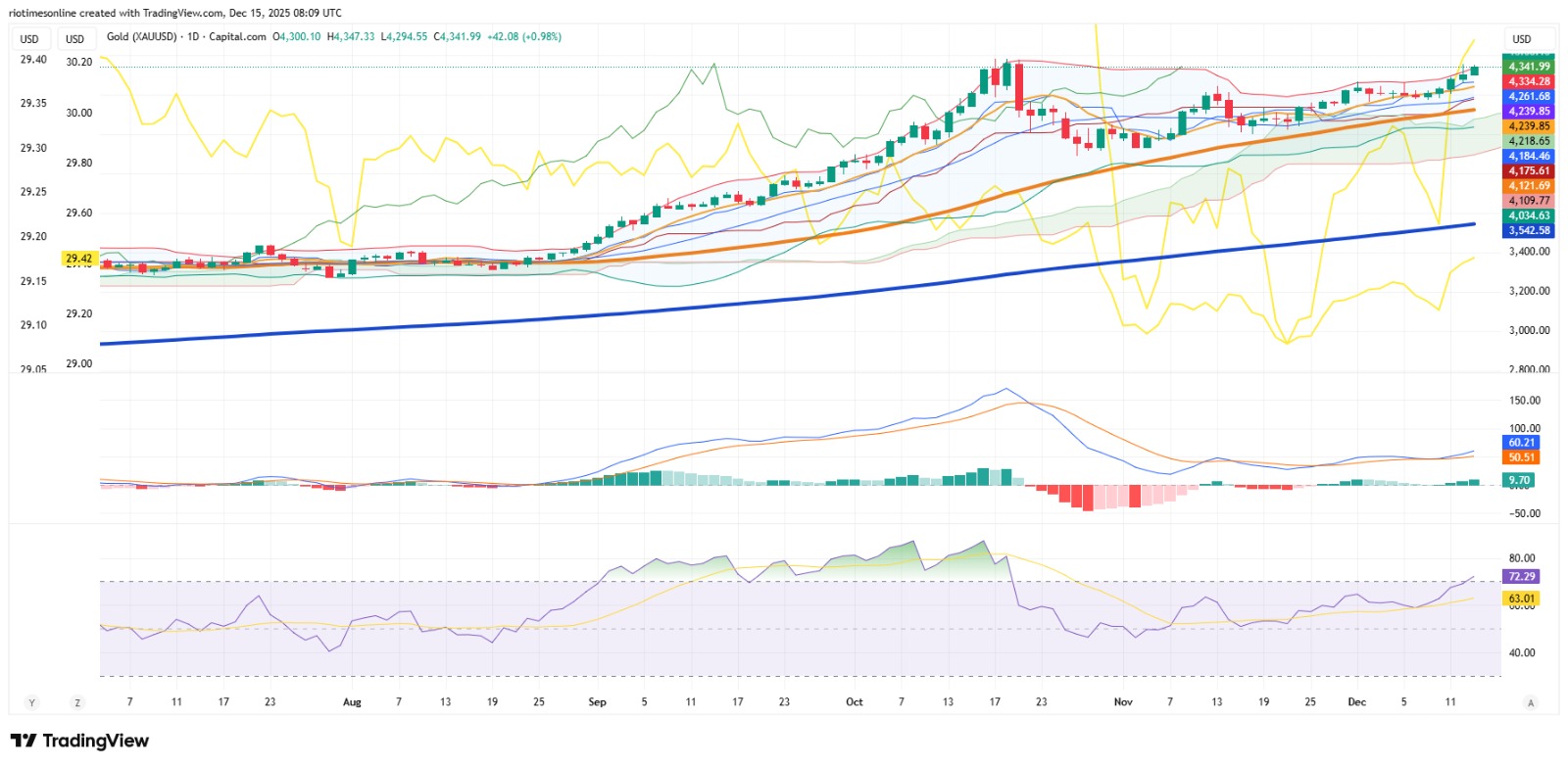Select the orange 4,121.69 price label
Image resolution: width=1568 pixels, height=767 pixels.
click(x=1529, y=185)
